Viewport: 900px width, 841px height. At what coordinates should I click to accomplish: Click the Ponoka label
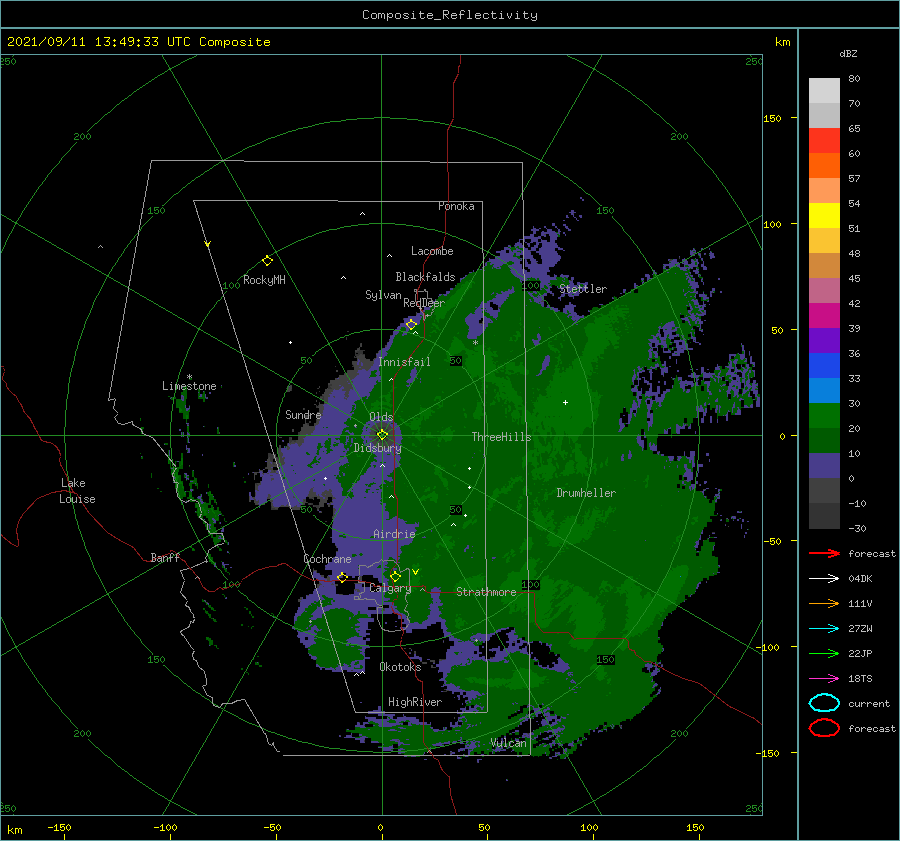pyautogui.click(x=456, y=206)
